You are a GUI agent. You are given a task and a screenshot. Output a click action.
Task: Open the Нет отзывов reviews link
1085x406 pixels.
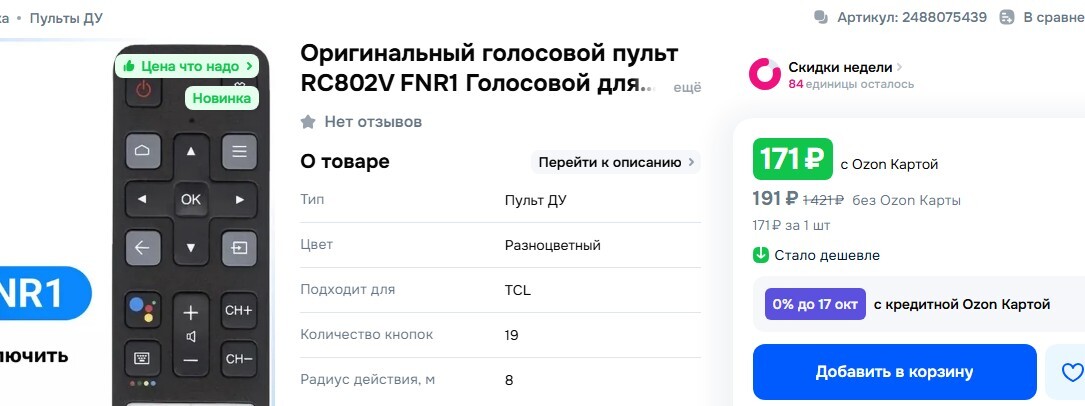373,122
